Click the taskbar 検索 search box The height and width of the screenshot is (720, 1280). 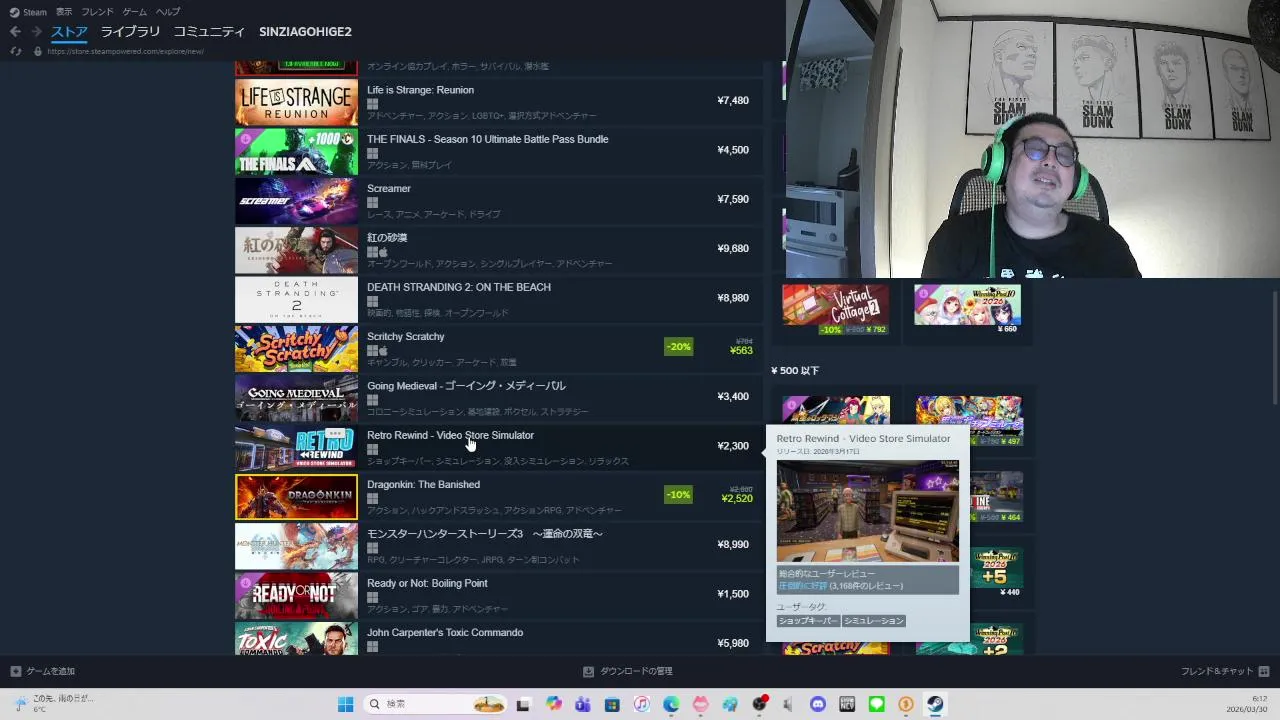pos(435,704)
